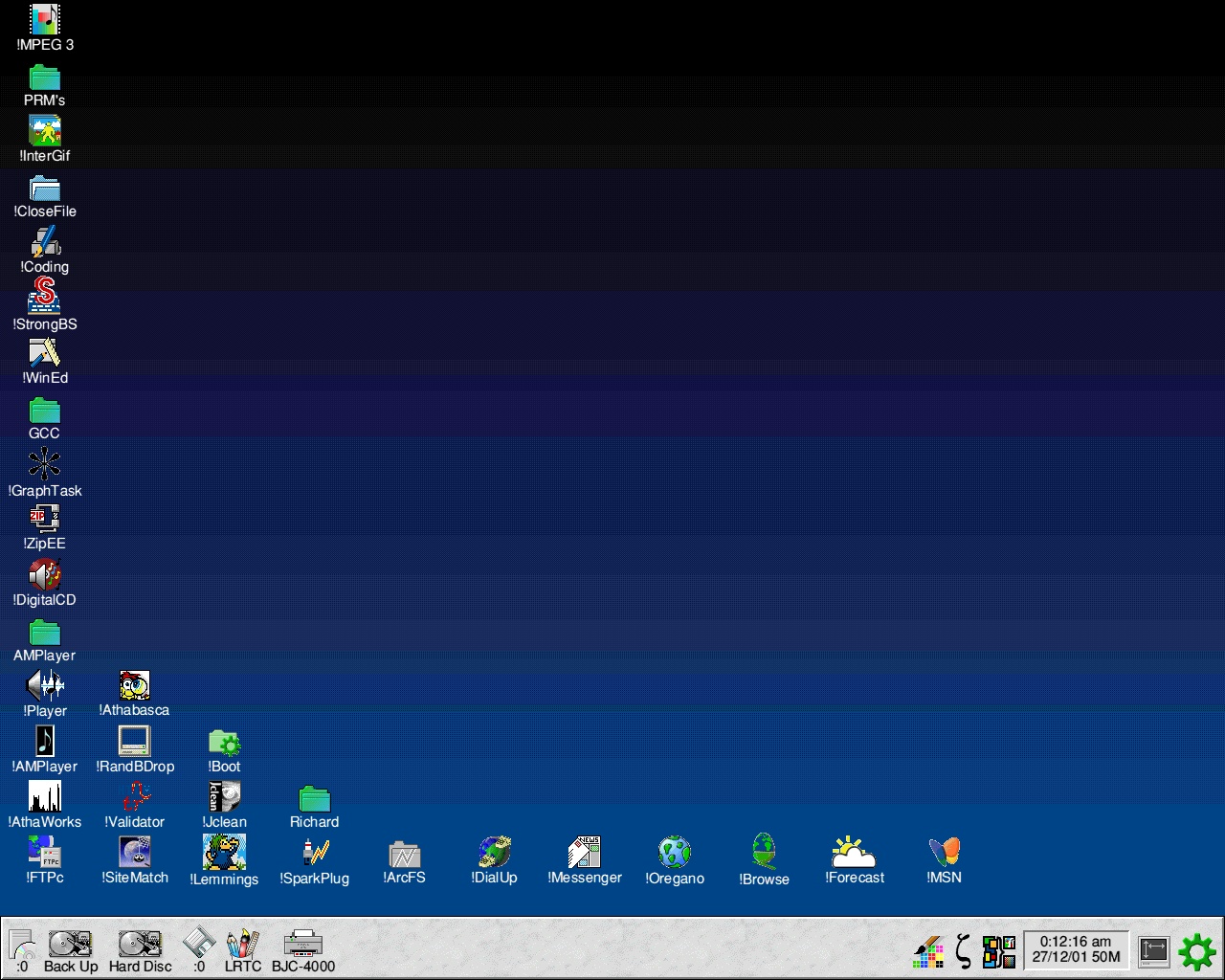Viewport: 1225px width, 980px height.
Task: Click the paintbrush palette icon on iconbar
Action: tap(929, 951)
